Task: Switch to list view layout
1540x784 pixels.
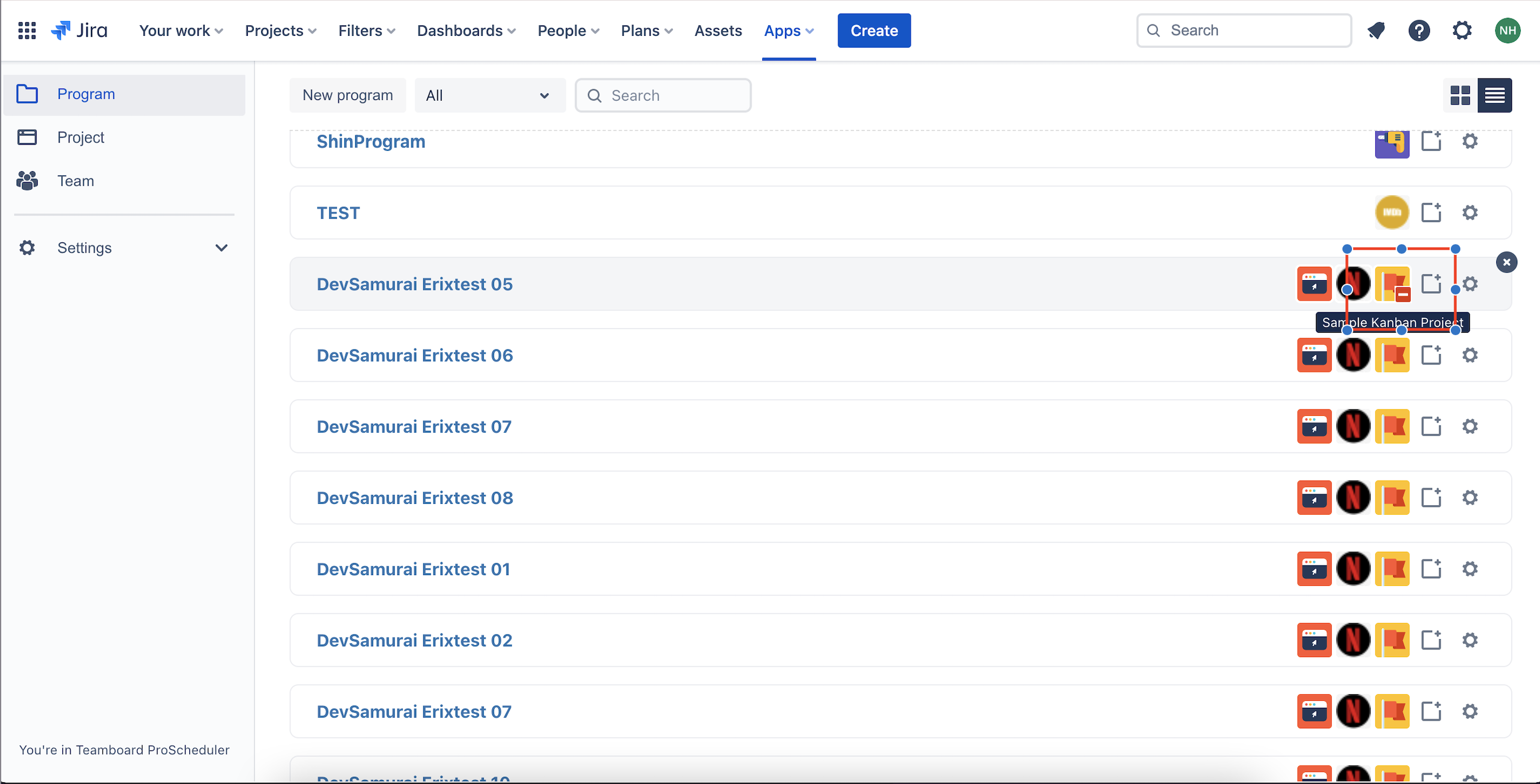Action: point(1494,96)
